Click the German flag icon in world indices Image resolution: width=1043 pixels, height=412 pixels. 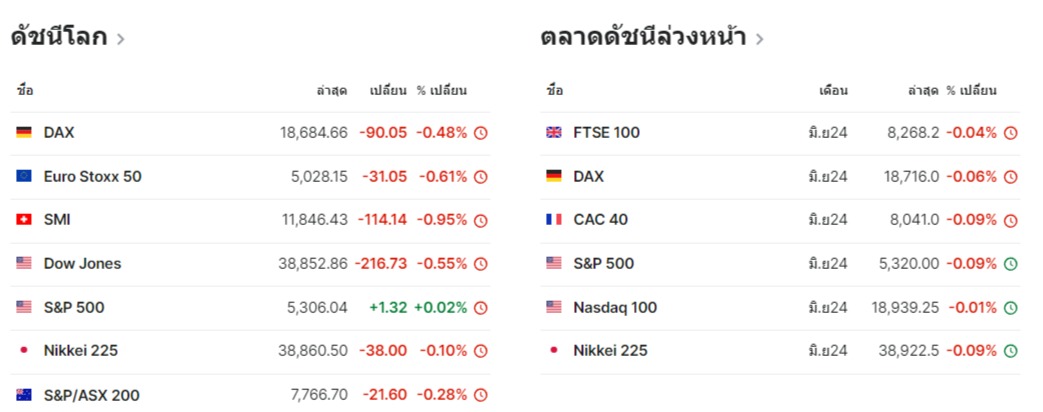coord(24,133)
